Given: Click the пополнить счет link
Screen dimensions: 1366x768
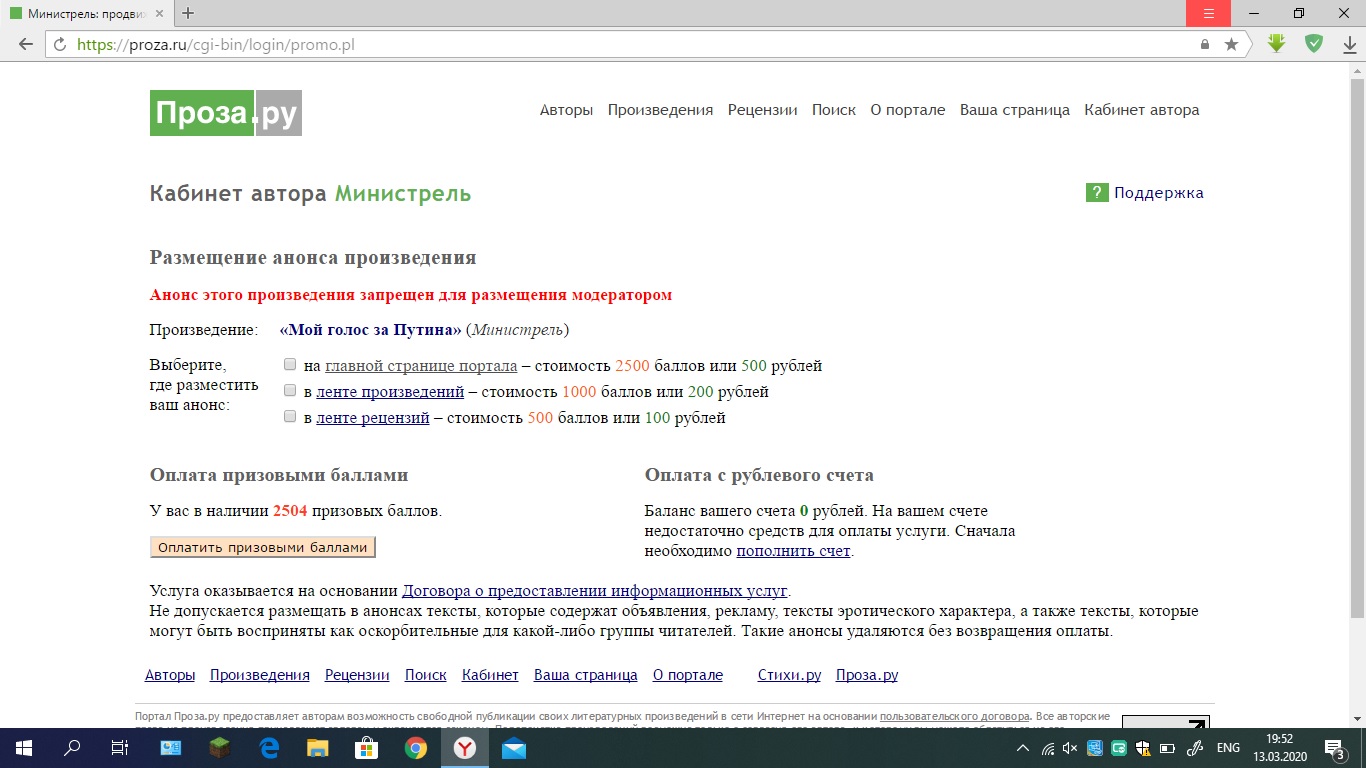Looking at the screenshot, I should pos(793,551).
